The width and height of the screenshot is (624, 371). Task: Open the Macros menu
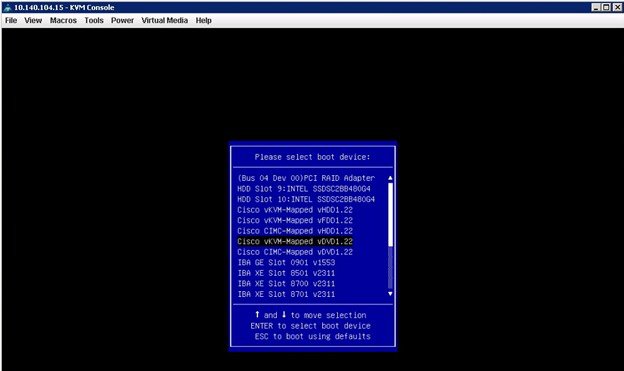(x=63, y=20)
